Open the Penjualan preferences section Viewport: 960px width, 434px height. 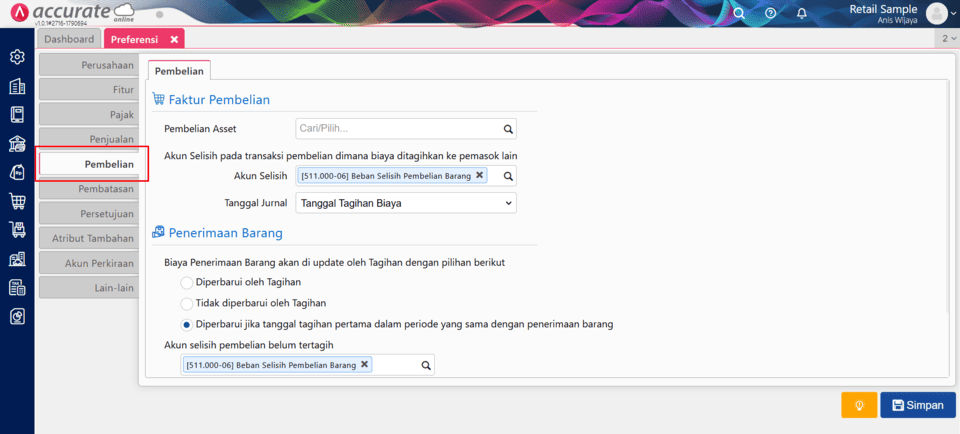coord(87,139)
